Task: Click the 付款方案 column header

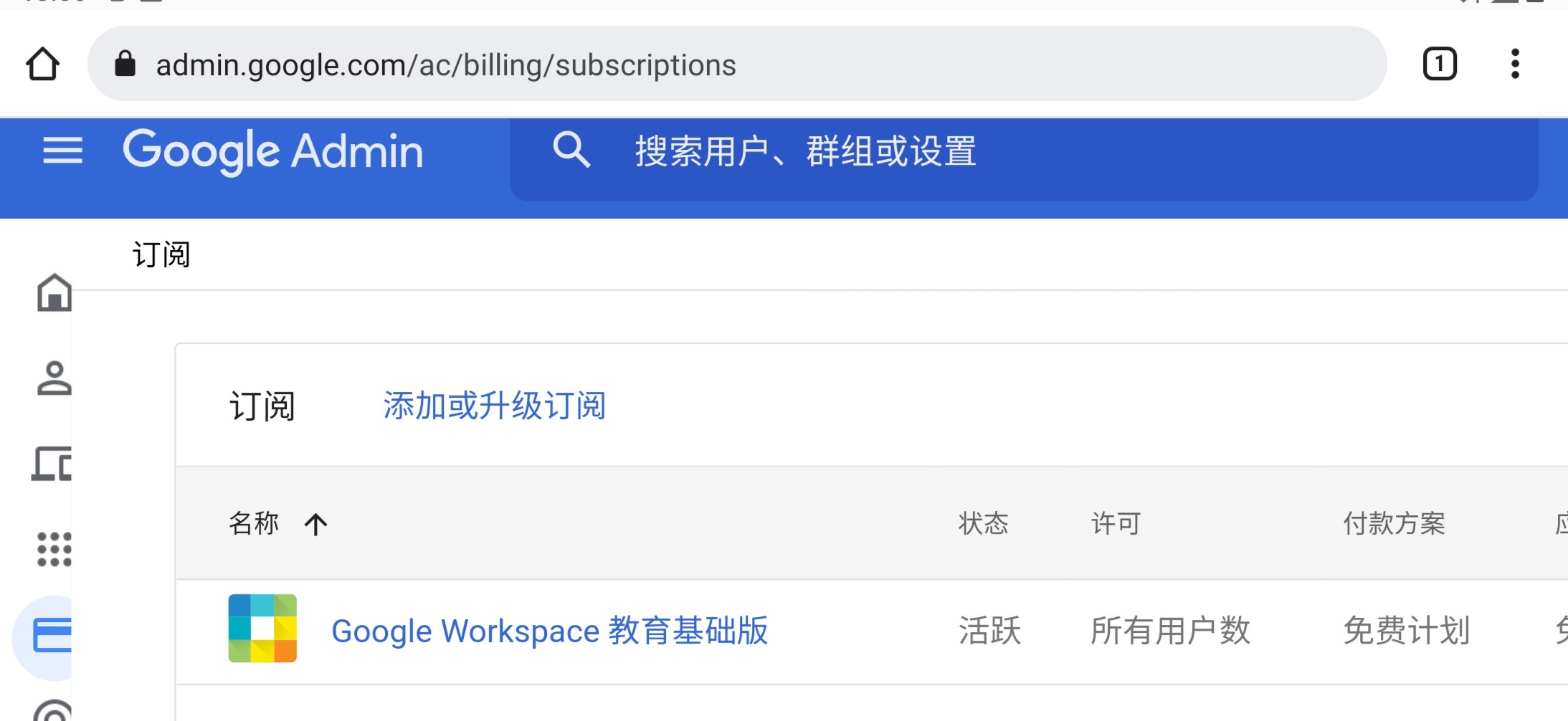Action: (x=1394, y=524)
